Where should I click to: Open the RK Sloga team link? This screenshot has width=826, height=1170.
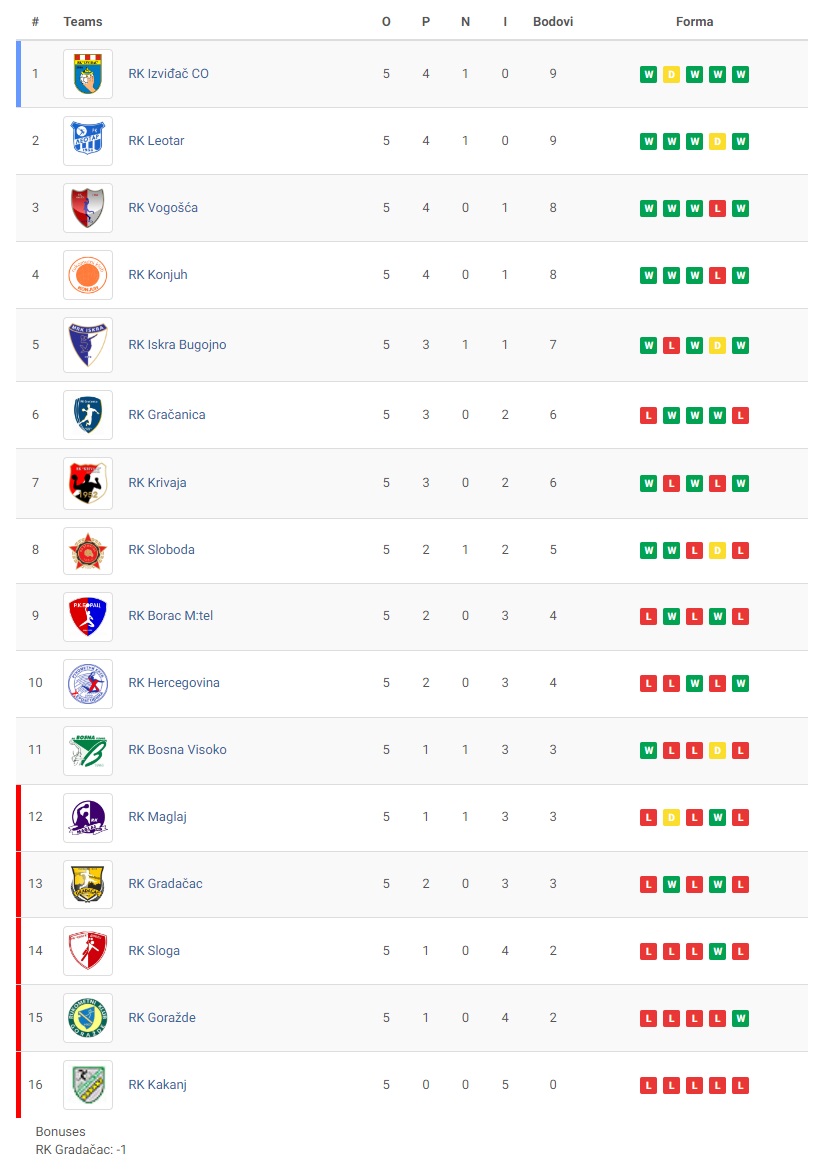pyautogui.click(x=154, y=951)
